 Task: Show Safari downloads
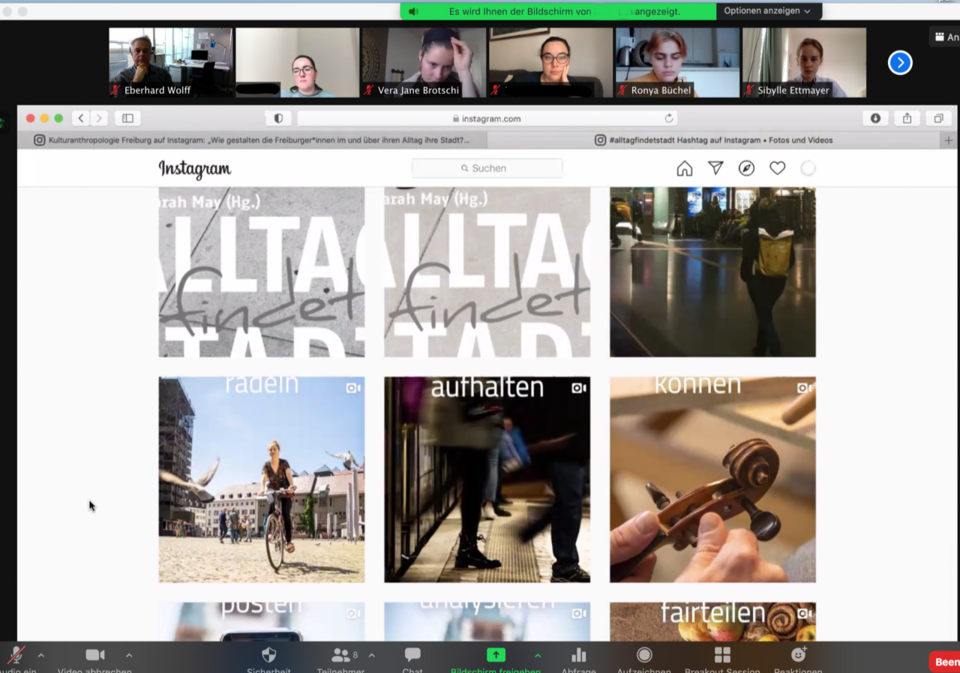(x=876, y=118)
